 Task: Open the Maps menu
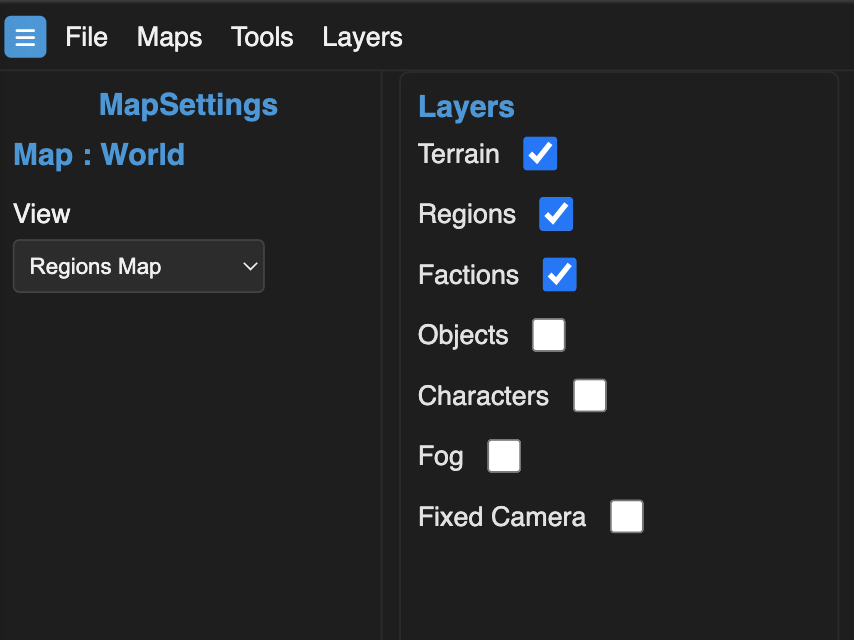(x=169, y=38)
